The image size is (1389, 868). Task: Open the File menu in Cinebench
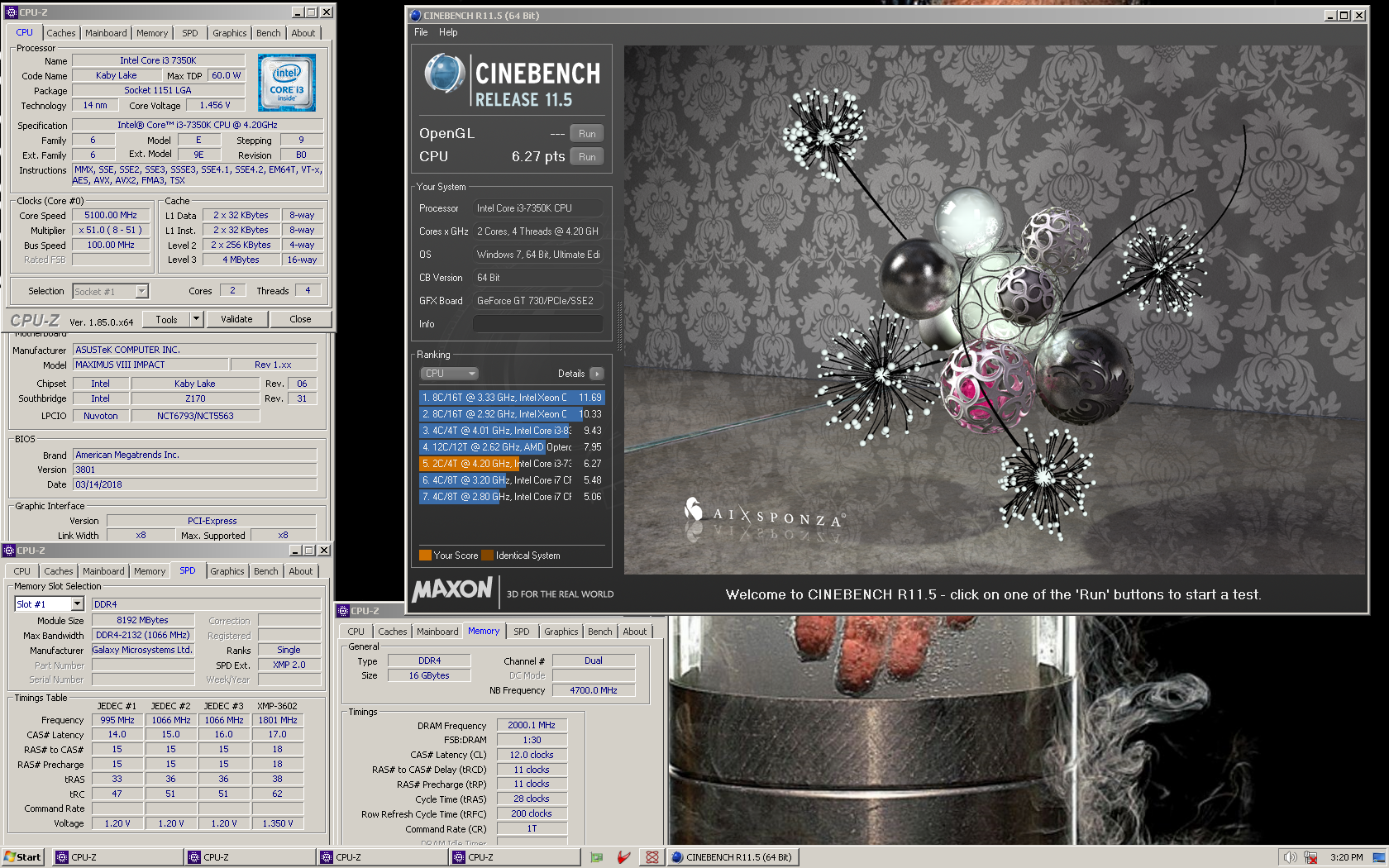421,32
